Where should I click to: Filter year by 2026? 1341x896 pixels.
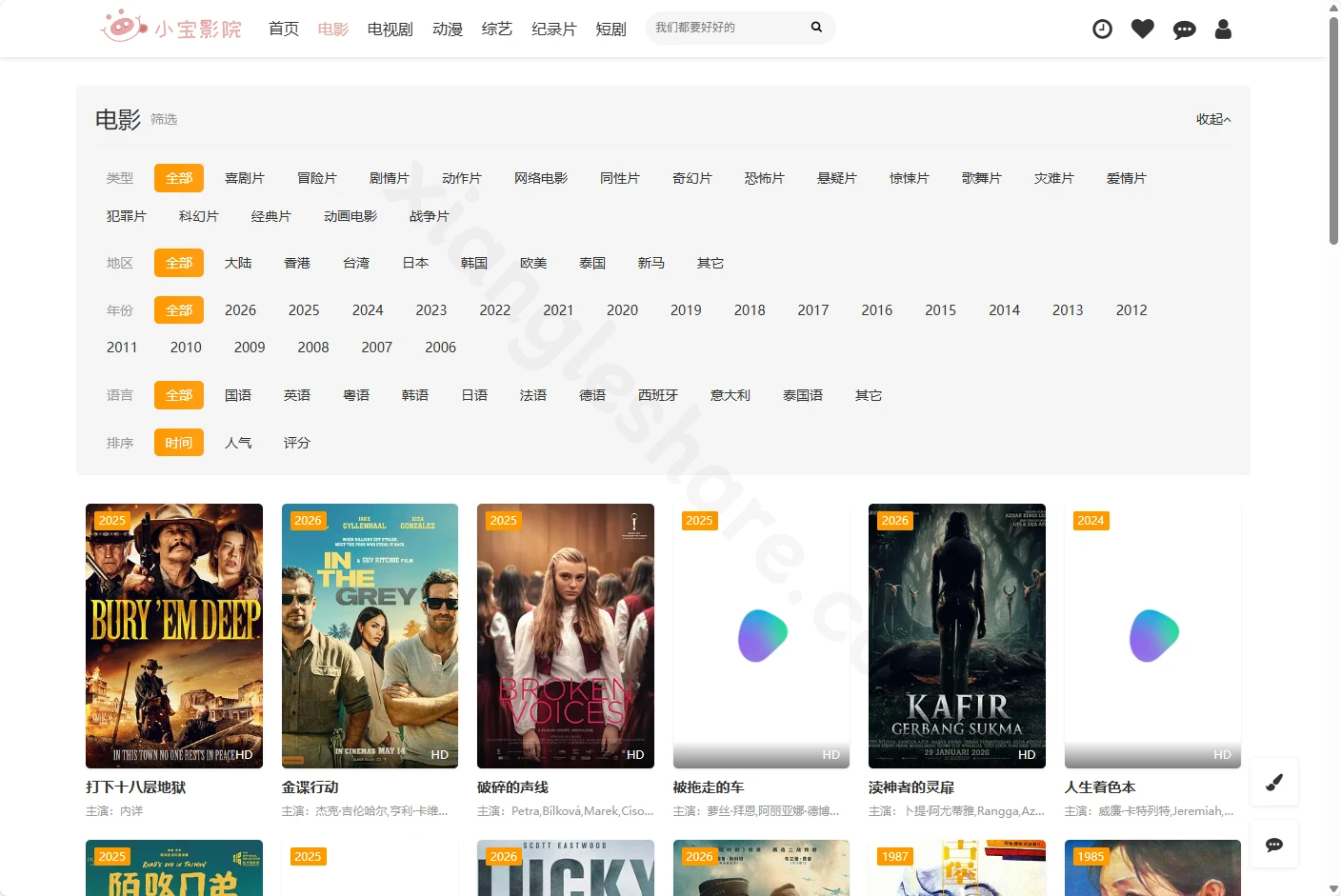(x=240, y=310)
